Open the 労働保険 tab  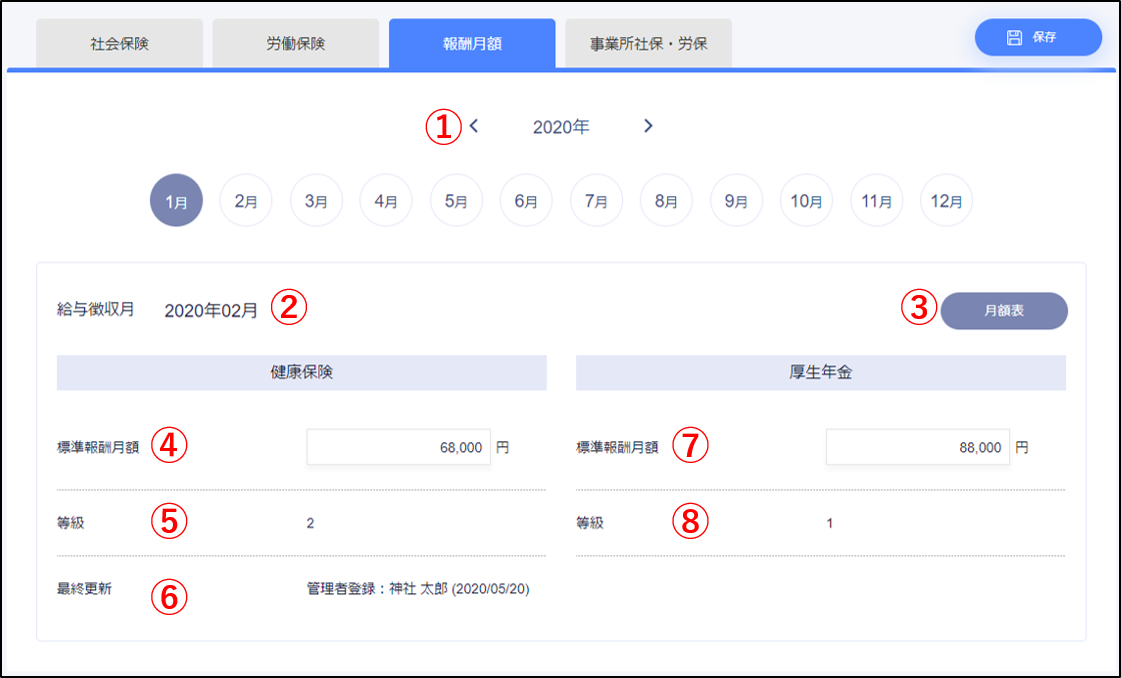tap(296, 44)
